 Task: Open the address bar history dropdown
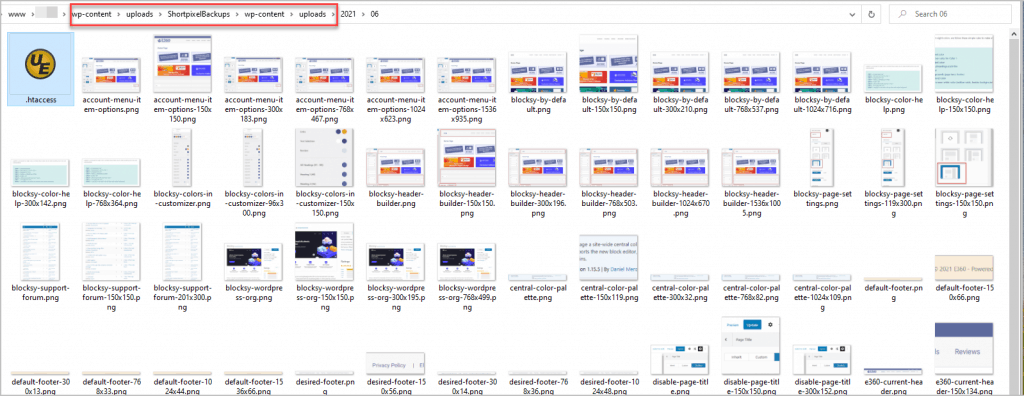[x=852, y=14]
